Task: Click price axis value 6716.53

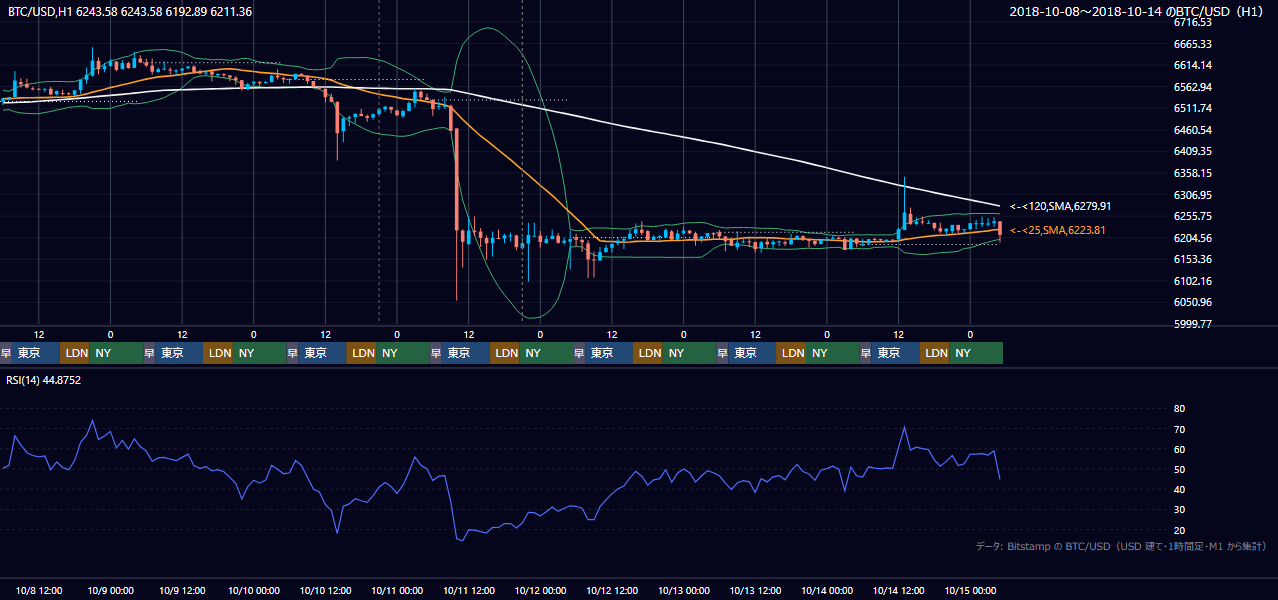Action: (1193, 22)
